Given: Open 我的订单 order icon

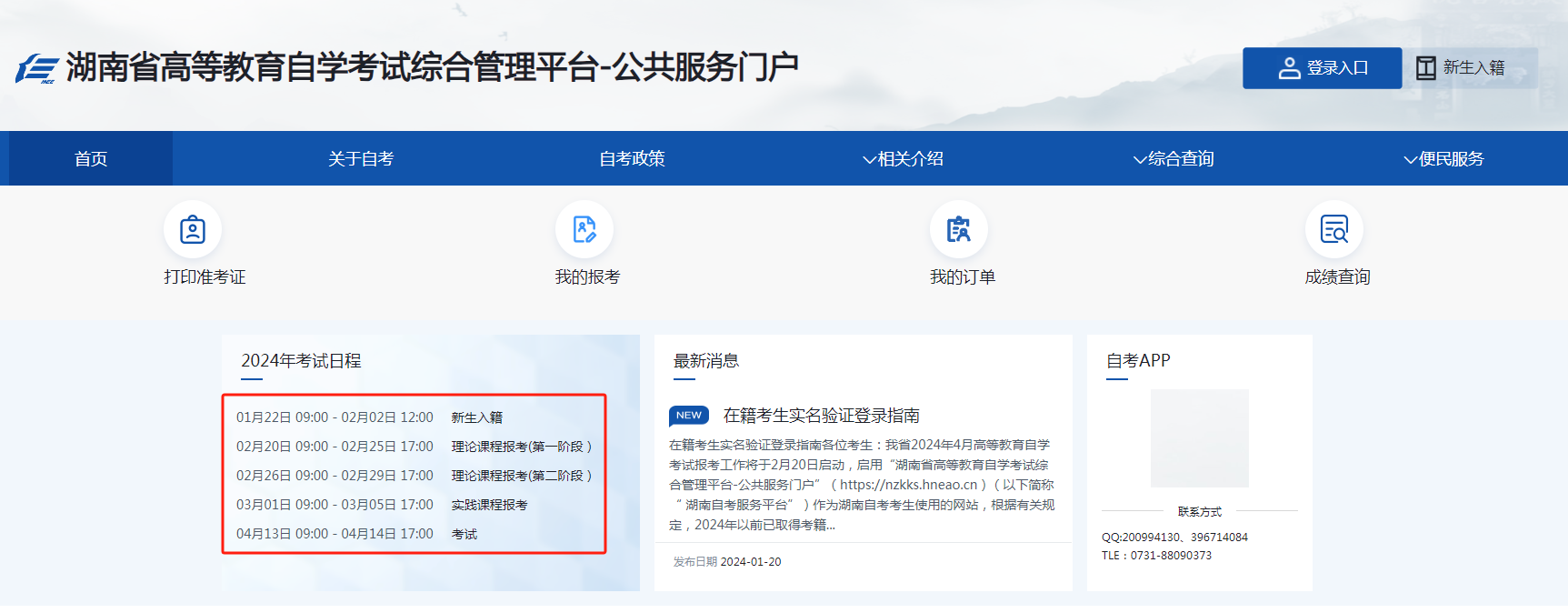Looking at the screenshot, I should (x=959, y=229).
